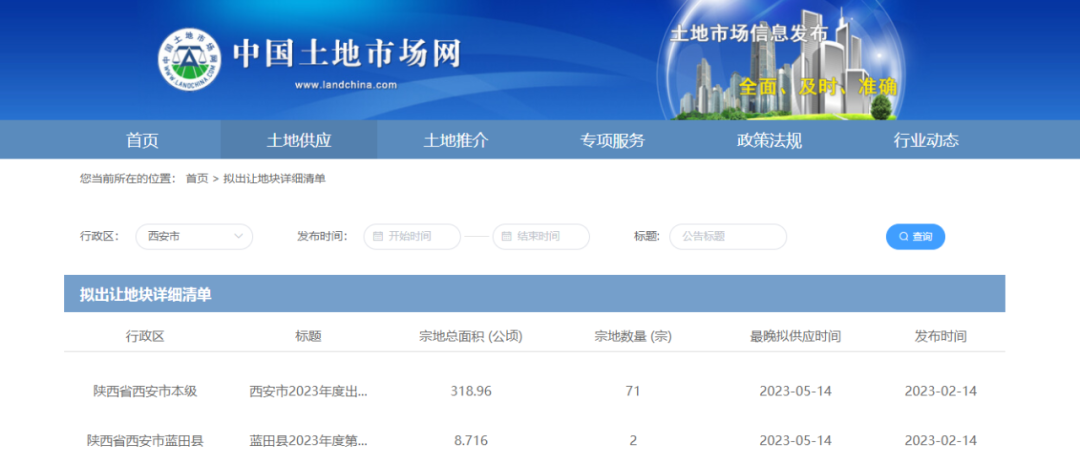Viewport: 1080px width, 473px height.
Task: Click the 宗地总面积 (公顷) column header
Action: (x=471, y=337)
